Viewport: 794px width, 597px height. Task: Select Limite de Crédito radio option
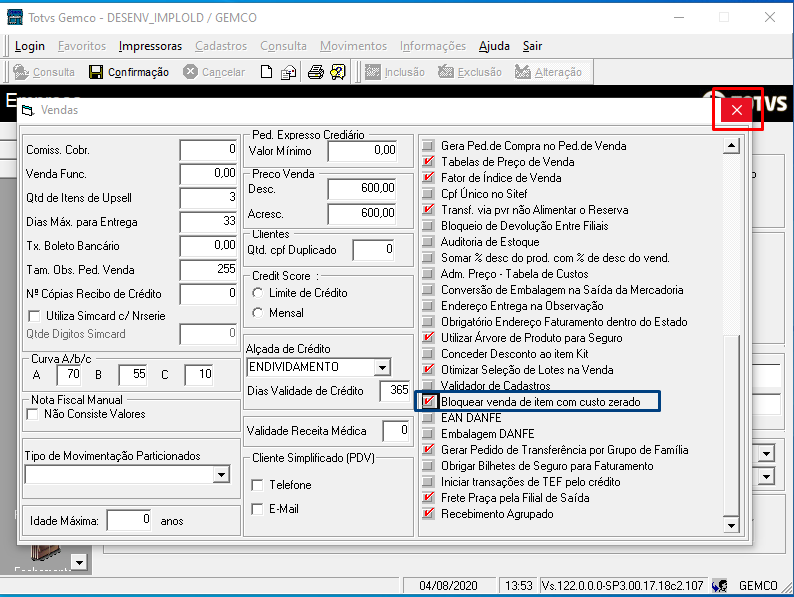[258, 293]
